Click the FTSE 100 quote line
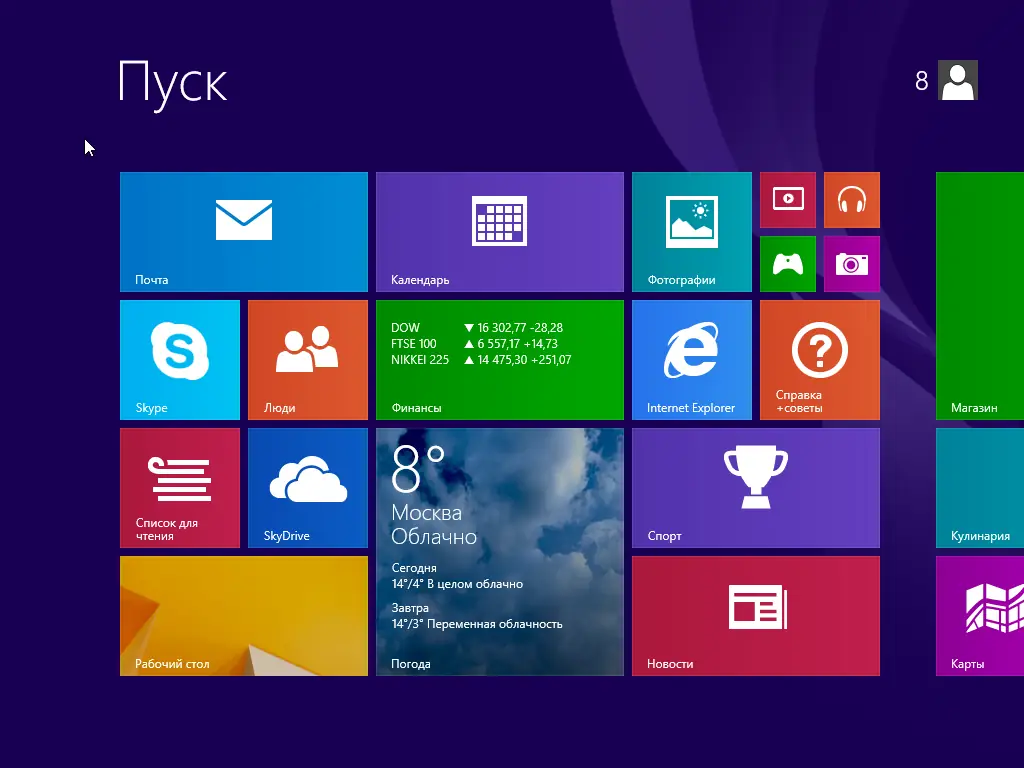This screenshot has width=1024, height=768. pos(474,344)
